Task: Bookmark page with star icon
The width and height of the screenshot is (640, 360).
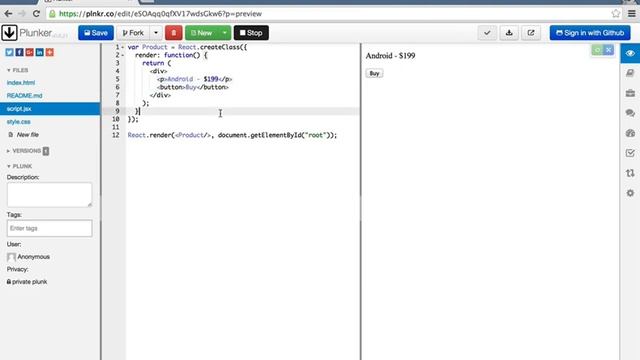Action: (x=616, y=13)
